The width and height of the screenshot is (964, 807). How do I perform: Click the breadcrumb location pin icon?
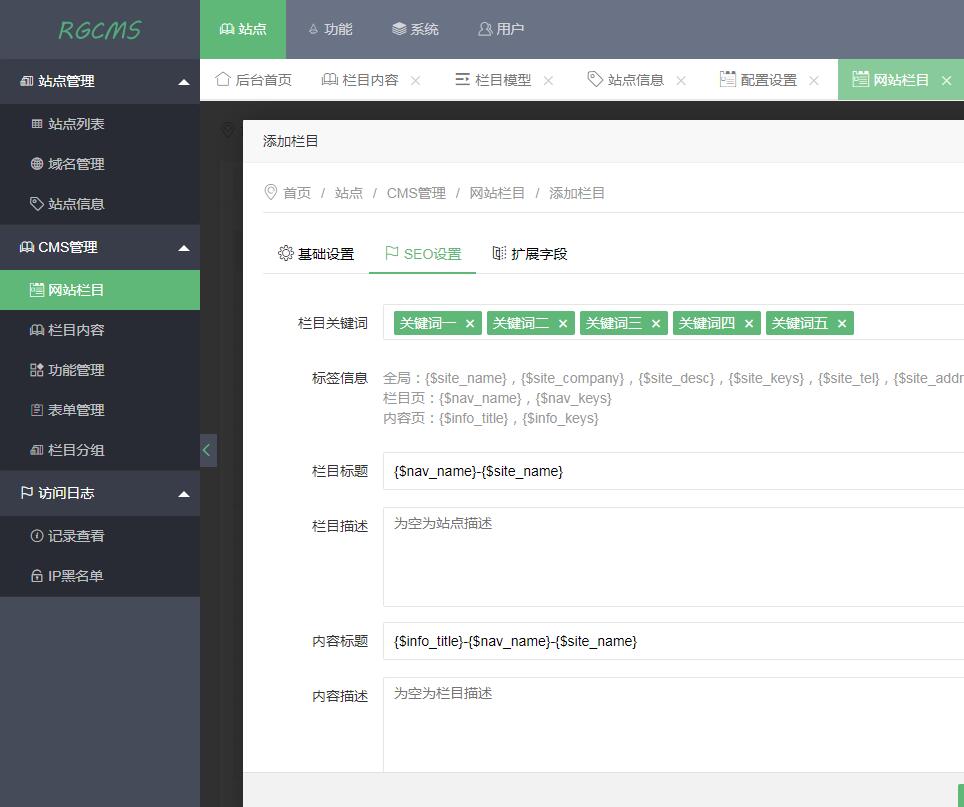pyautogui.click(x=271, y=192)
